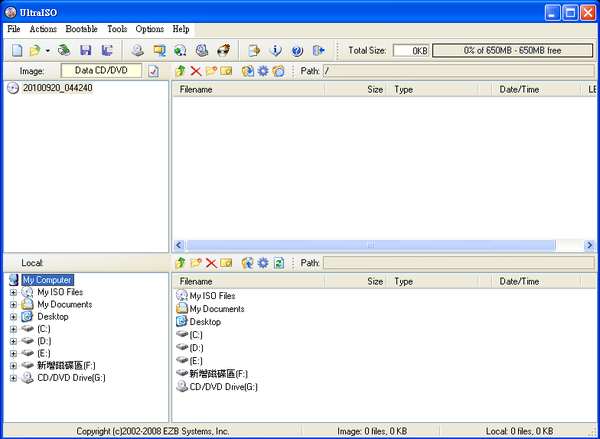Expand the 新增磁碟區(F:) tree node

pyautogui.click(x=13, y=366)
